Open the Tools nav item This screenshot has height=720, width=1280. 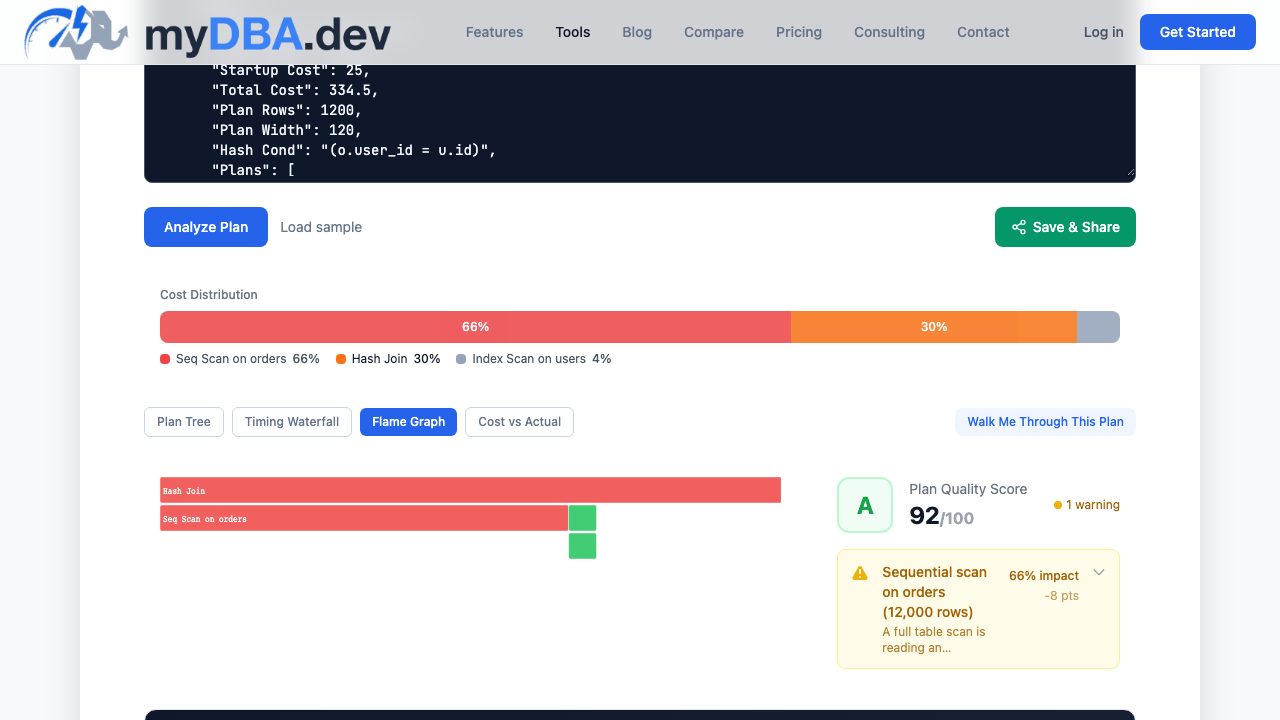[573, 32]
